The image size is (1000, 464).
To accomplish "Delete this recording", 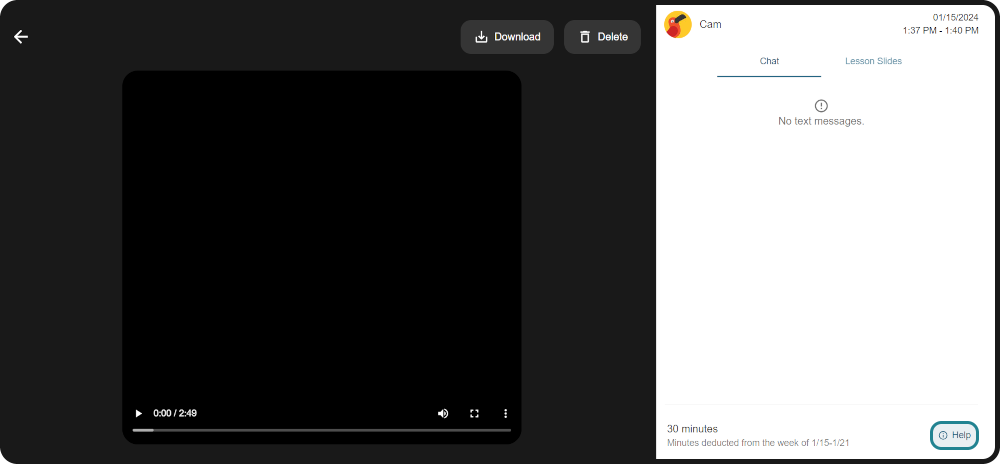I will (602, 37).
